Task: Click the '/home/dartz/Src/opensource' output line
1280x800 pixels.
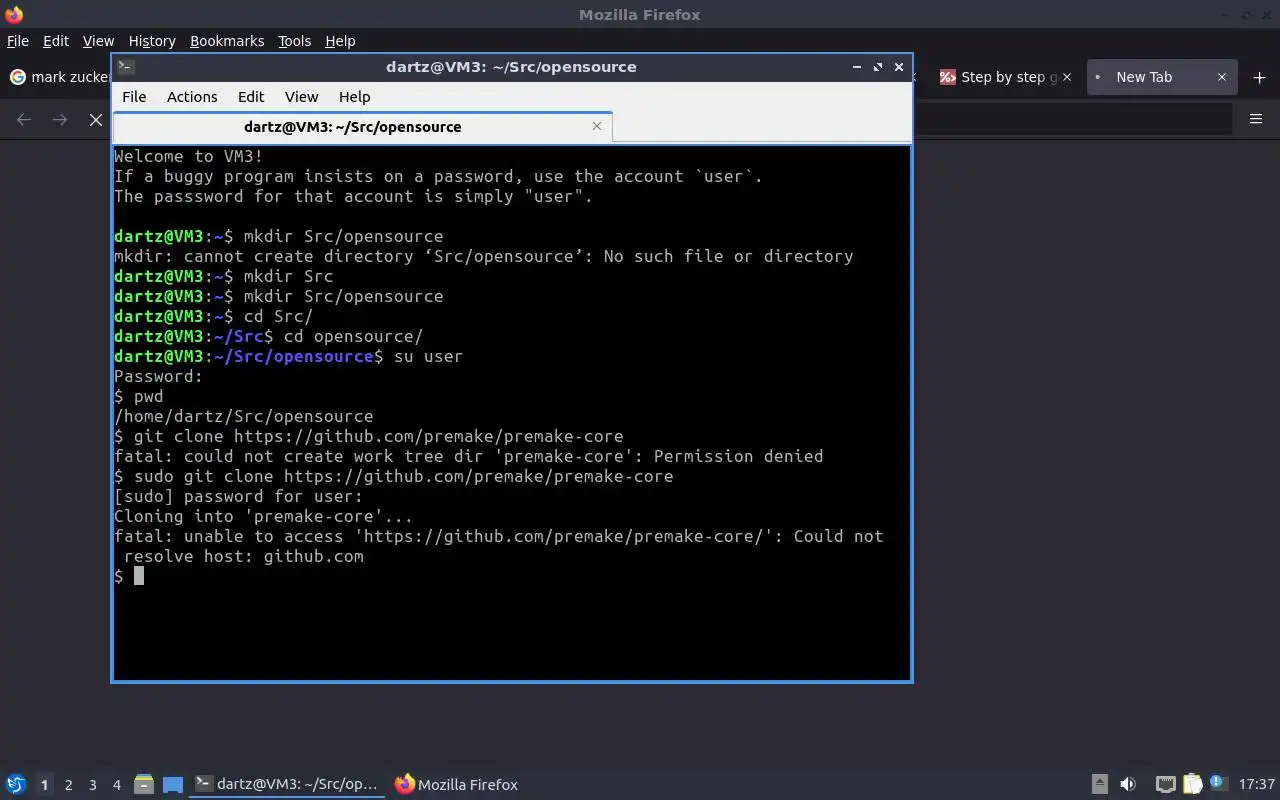Action: click(244, 416)
